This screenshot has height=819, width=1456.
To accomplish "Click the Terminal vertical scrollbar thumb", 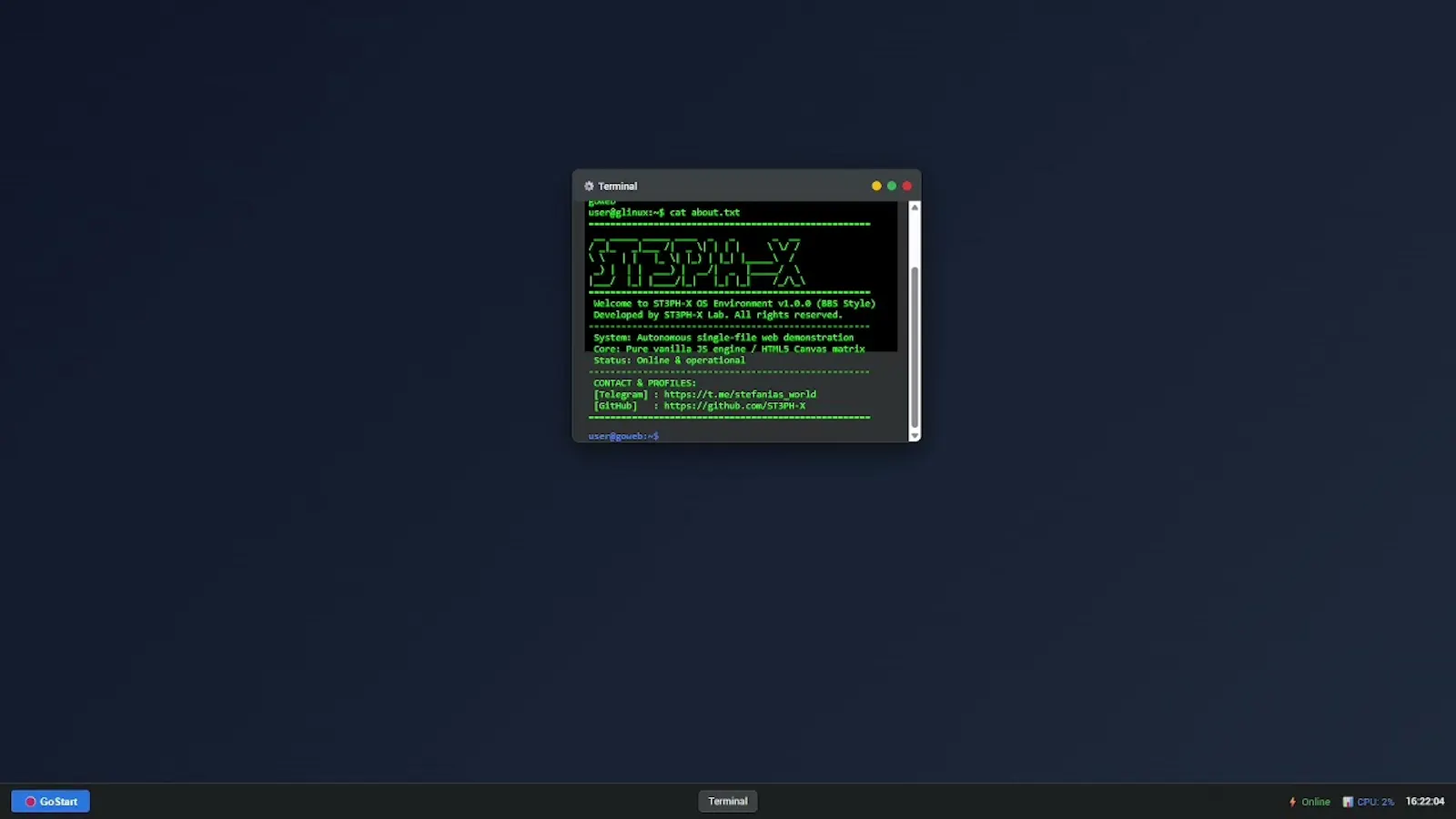I will pyautogui.click(x=915, y=347).
